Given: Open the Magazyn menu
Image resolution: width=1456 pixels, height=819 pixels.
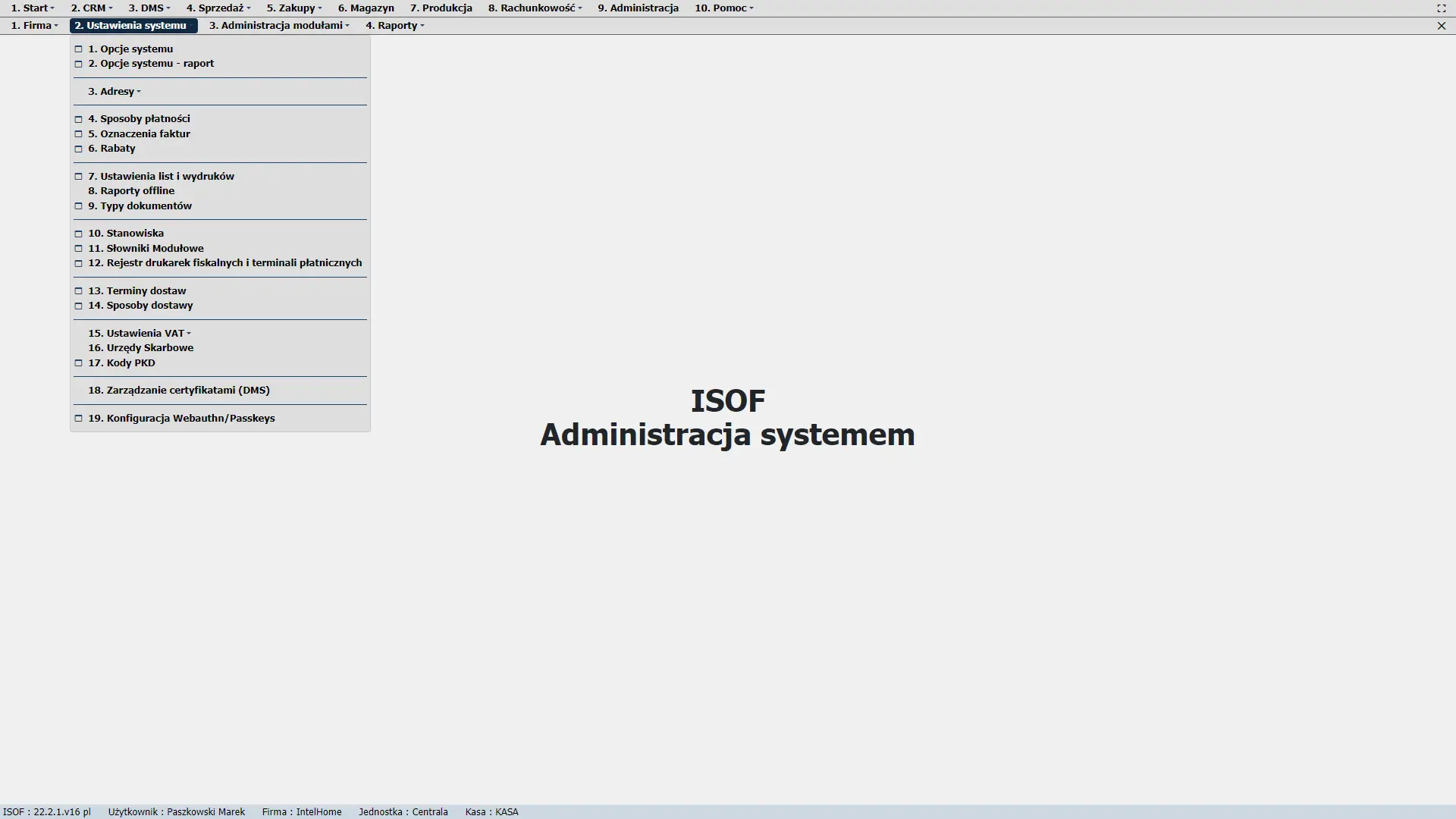Looking at the screenshot, I should point(366,8).
